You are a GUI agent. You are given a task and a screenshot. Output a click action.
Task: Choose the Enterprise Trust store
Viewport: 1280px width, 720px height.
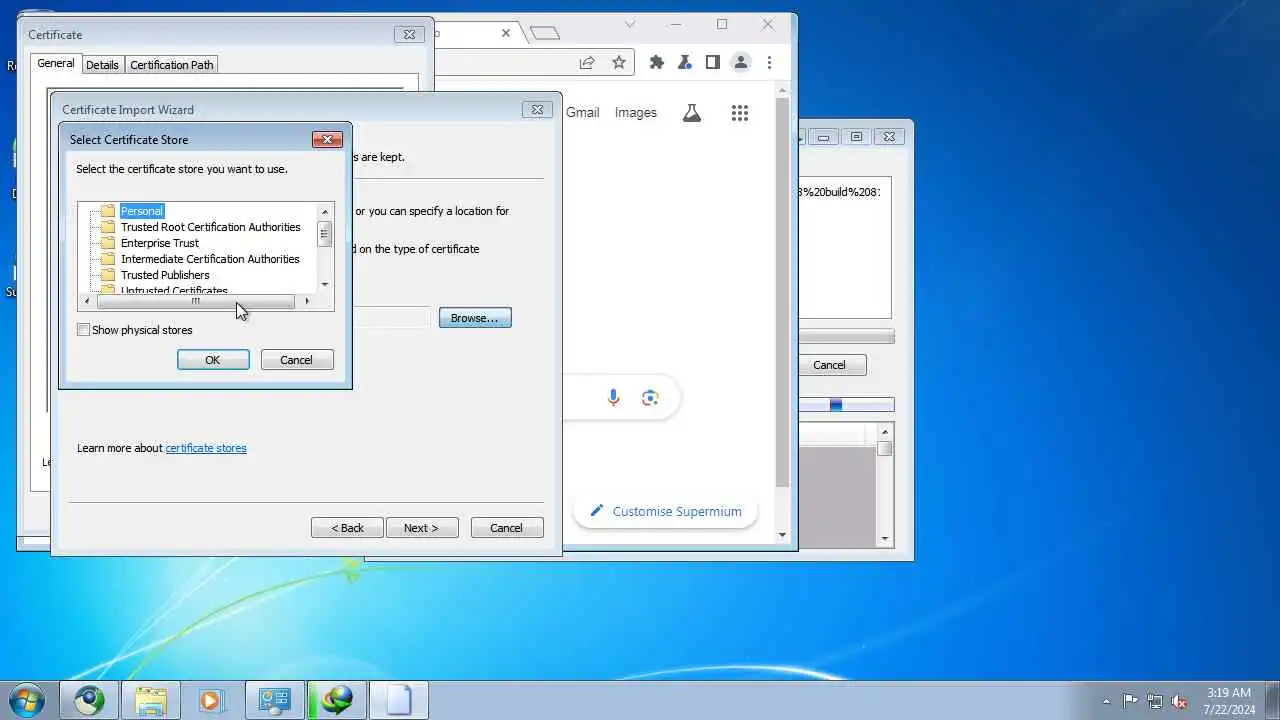159,243
